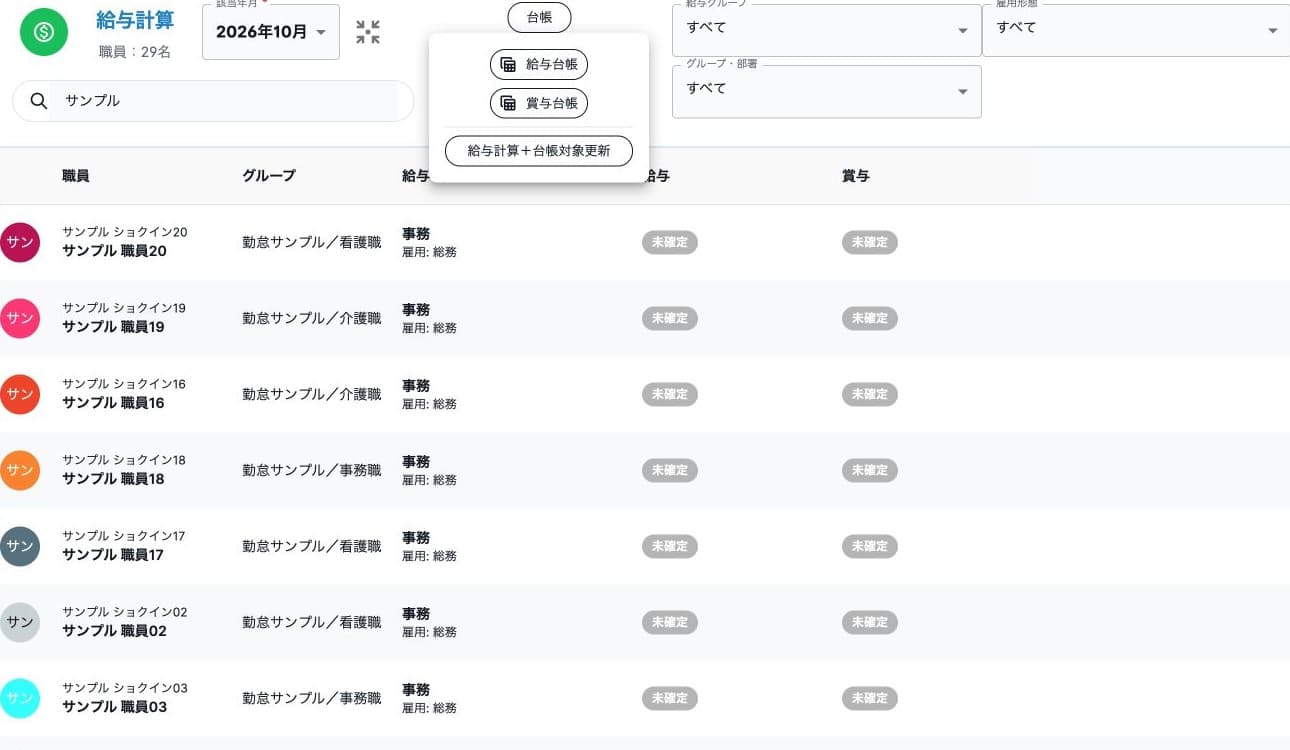The image size is (1290, 750).
Task: Click the 給与計算 page title
Action: point(135,20)
